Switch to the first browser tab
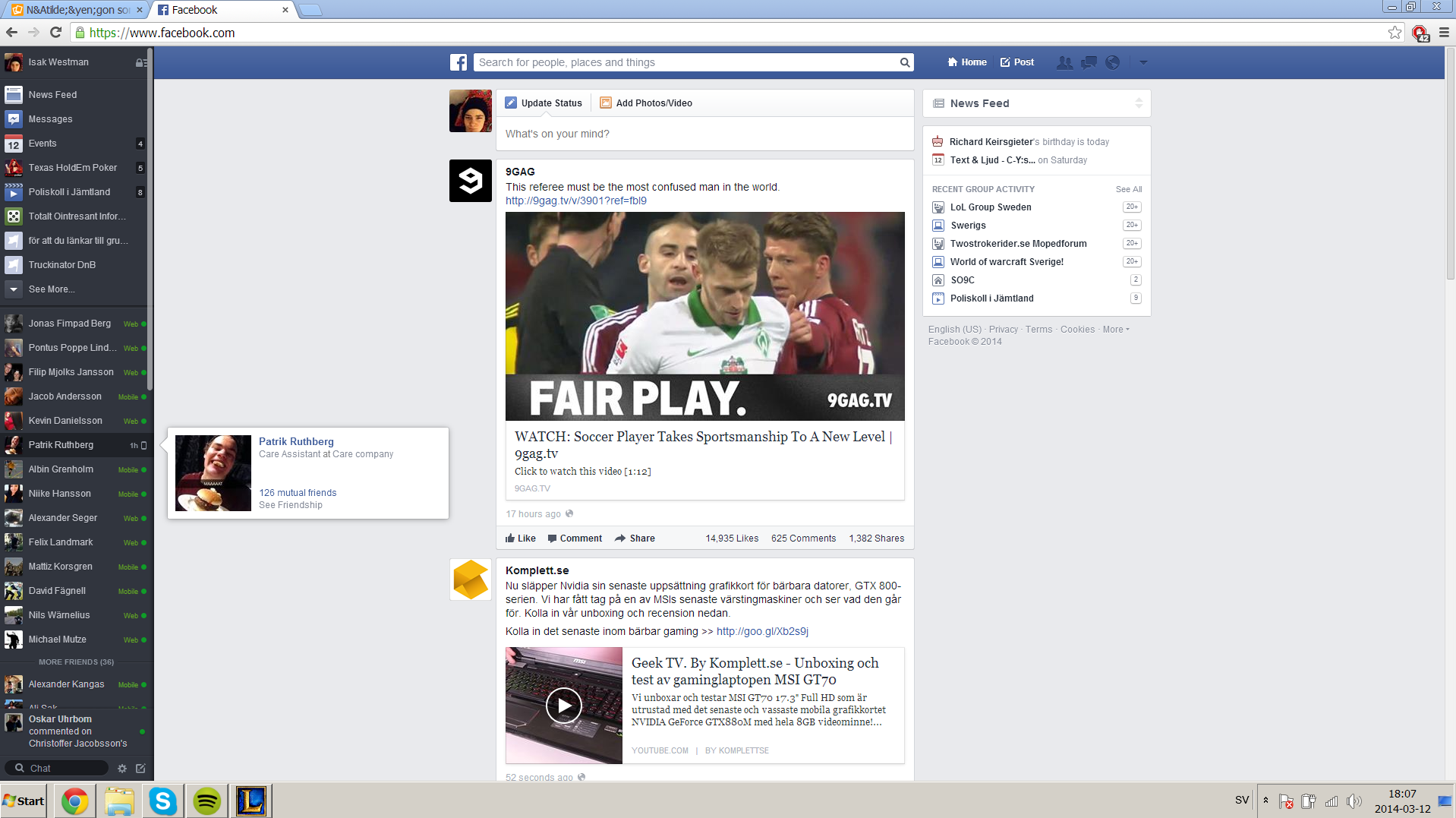The width and height of the screenshot is (1456, 818). pyautogui.click(x=74, y=10)
